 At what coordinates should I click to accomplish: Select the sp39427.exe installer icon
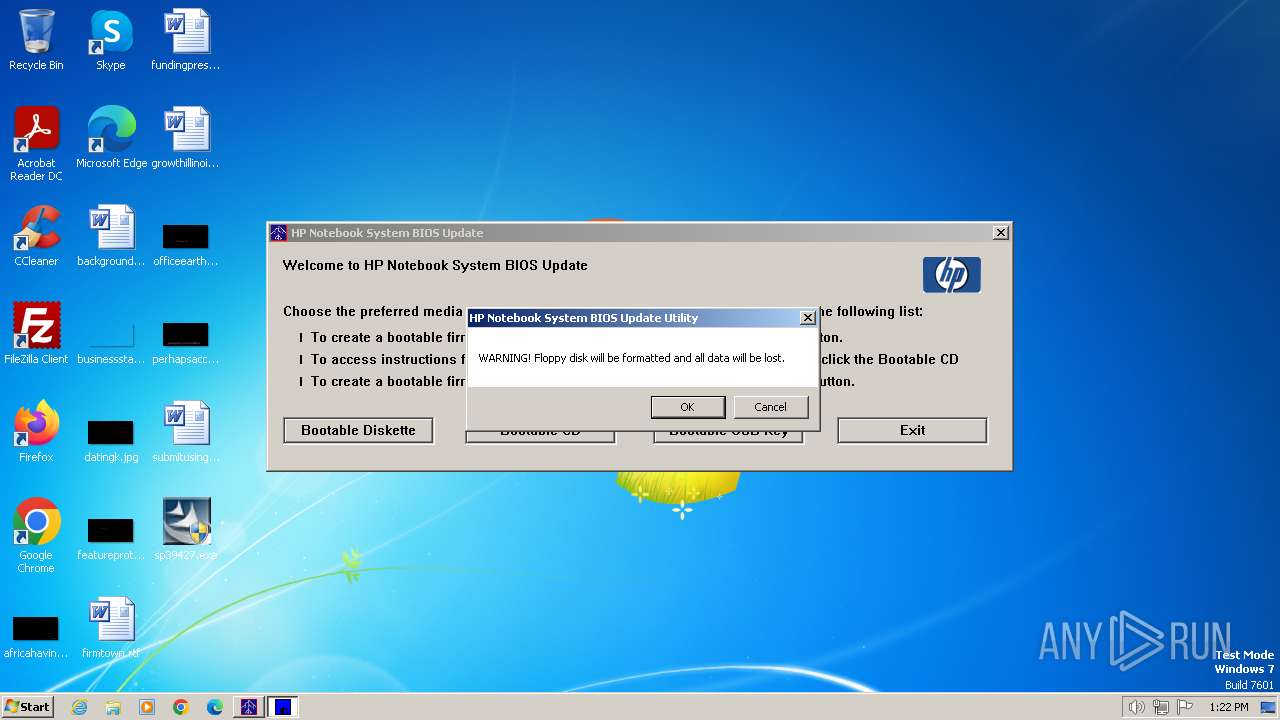pos(186,530)
